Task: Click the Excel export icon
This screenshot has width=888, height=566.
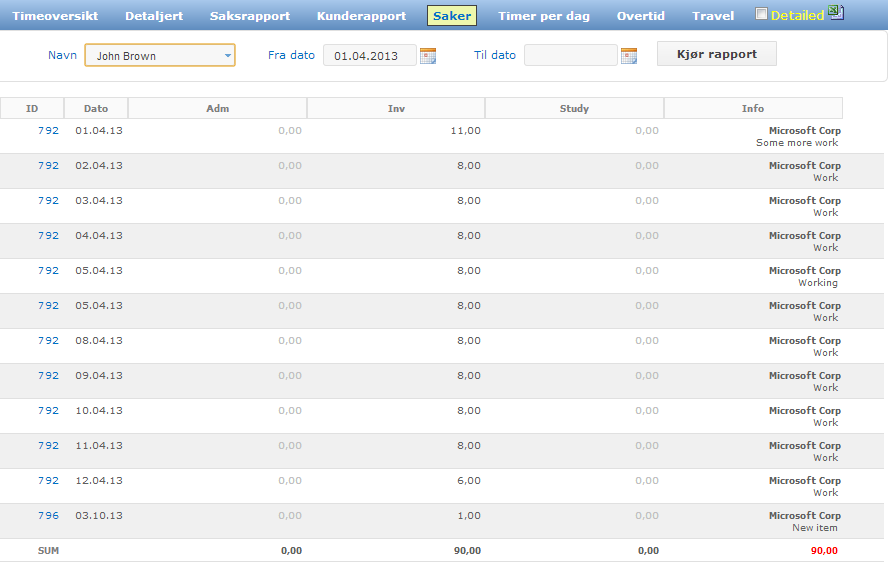Action: click(836, 13)
